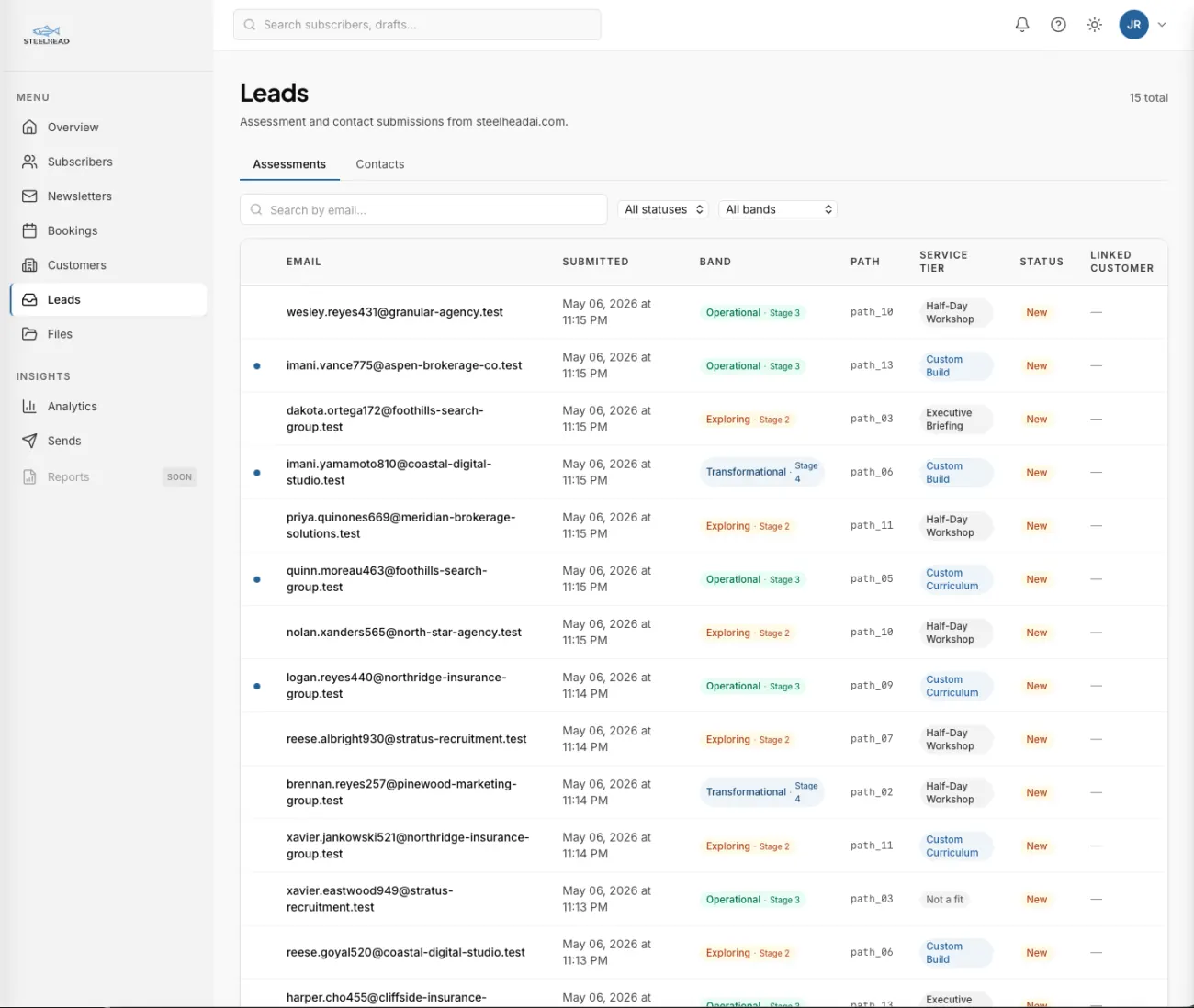Image resolution: width=1194 pixels, height=1008 pixels.
Task: Open the help question mark icon
Action: point(1058,25)
